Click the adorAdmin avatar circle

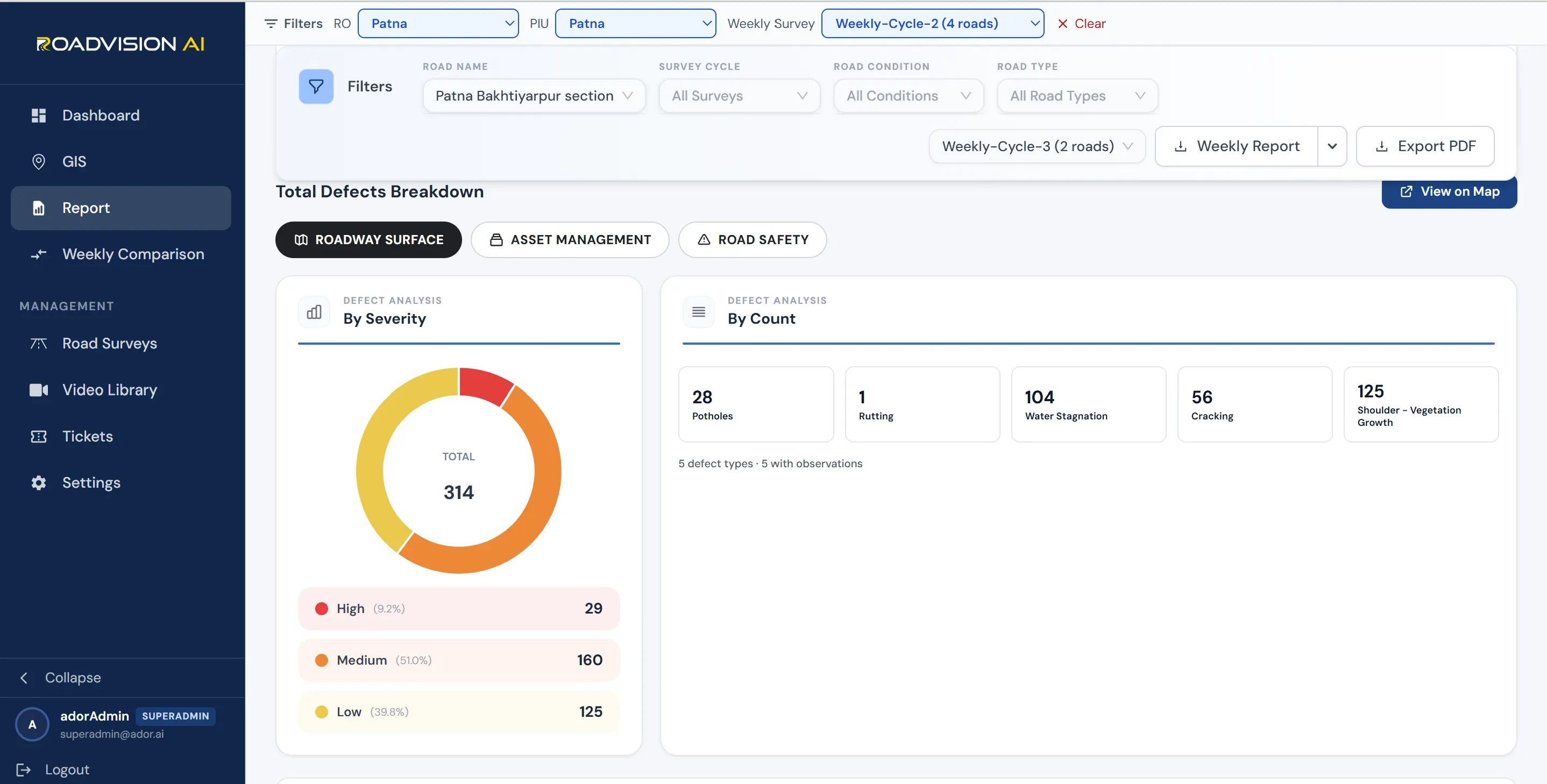[x=32, y=724]
